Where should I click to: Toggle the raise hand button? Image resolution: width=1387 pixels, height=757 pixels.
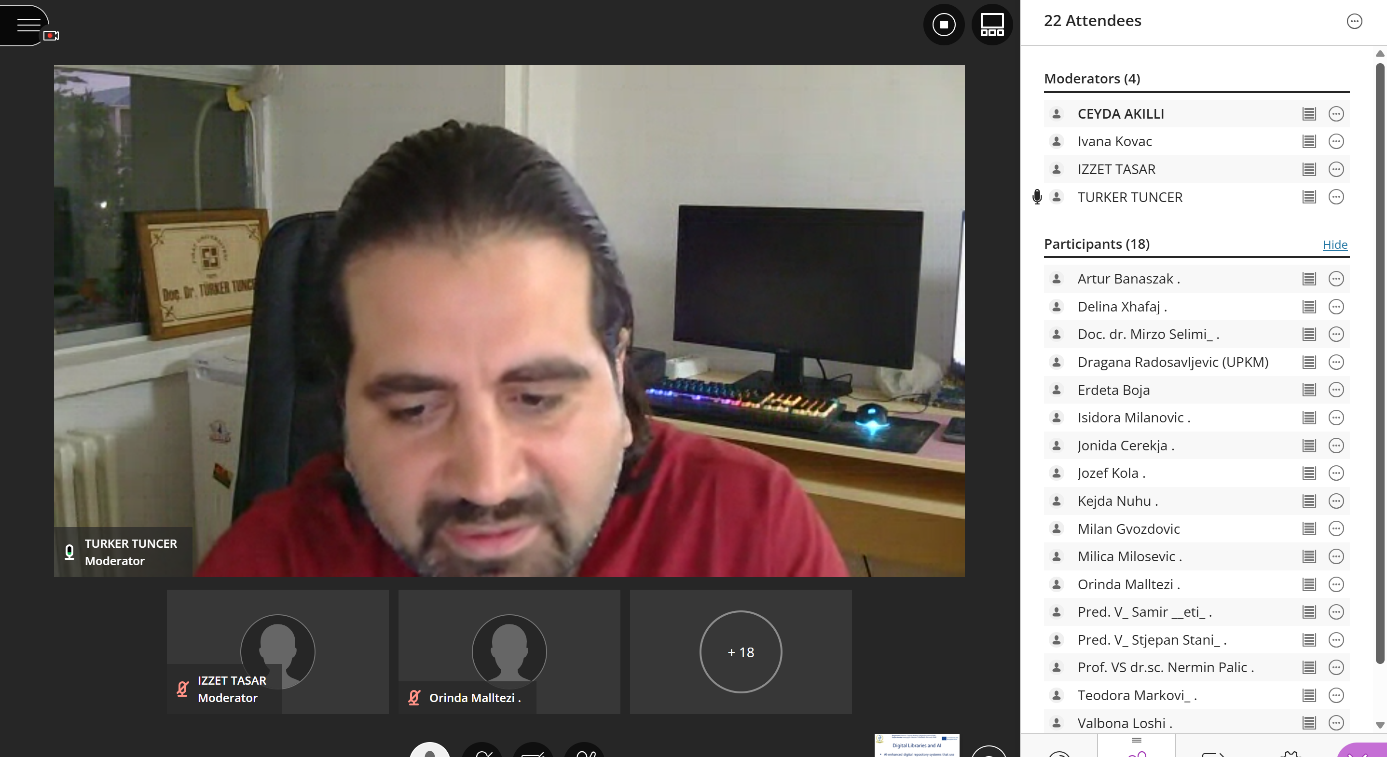pyautogui.click(x=584, y=750)
